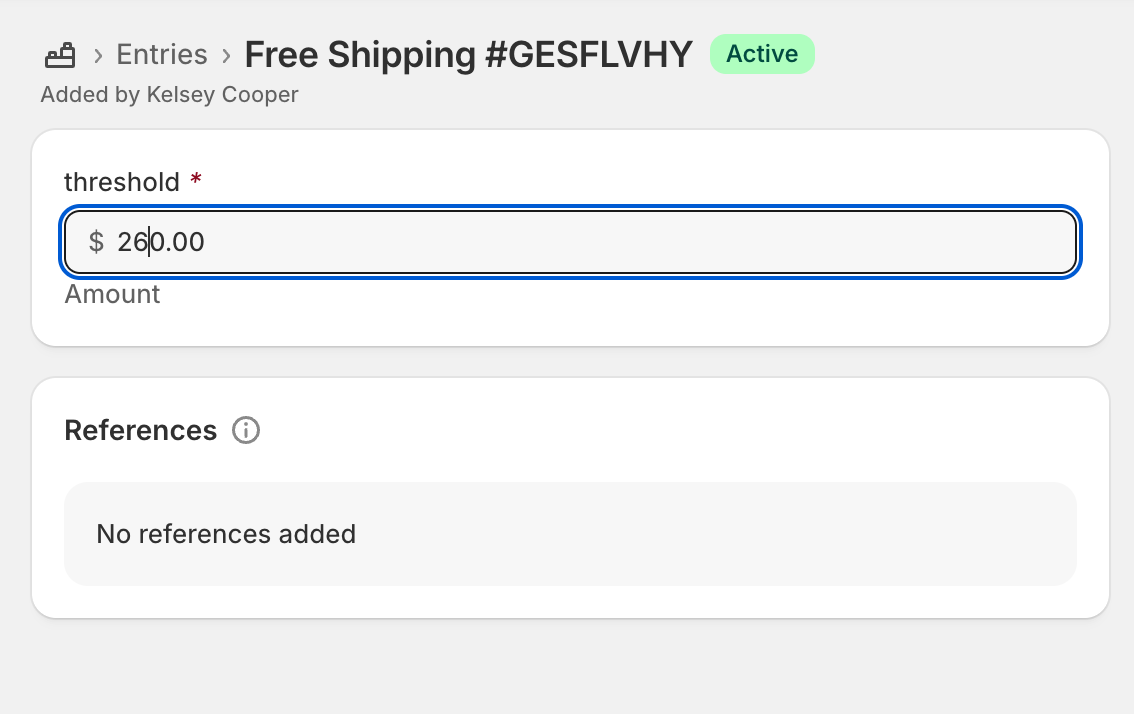
Task: Open the metaobjects breadcrumb icon
Action: pyautogui.click(x=60, y=55)
